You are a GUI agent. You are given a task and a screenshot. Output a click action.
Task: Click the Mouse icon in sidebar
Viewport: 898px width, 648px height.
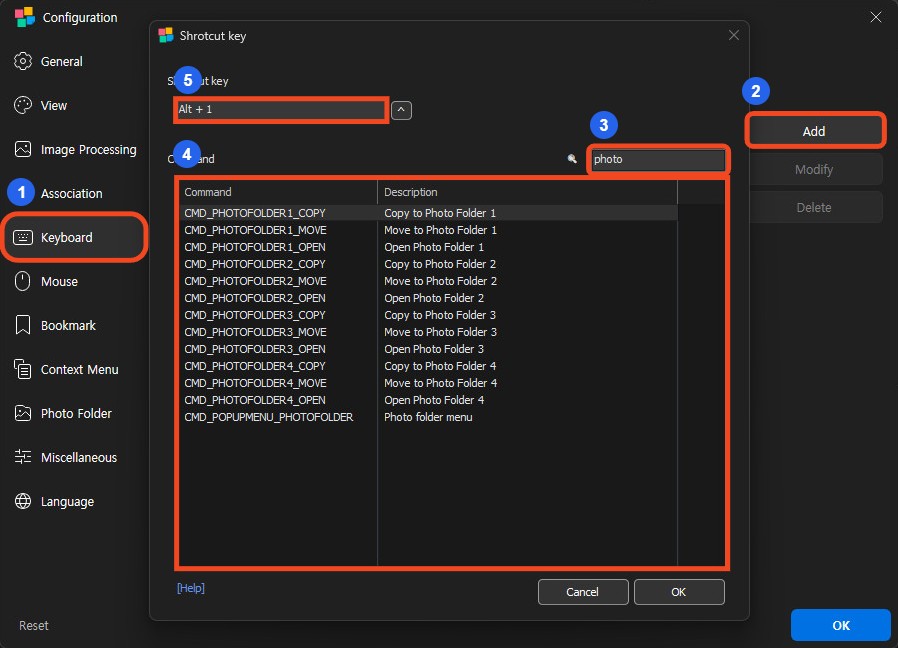point(22,281)
